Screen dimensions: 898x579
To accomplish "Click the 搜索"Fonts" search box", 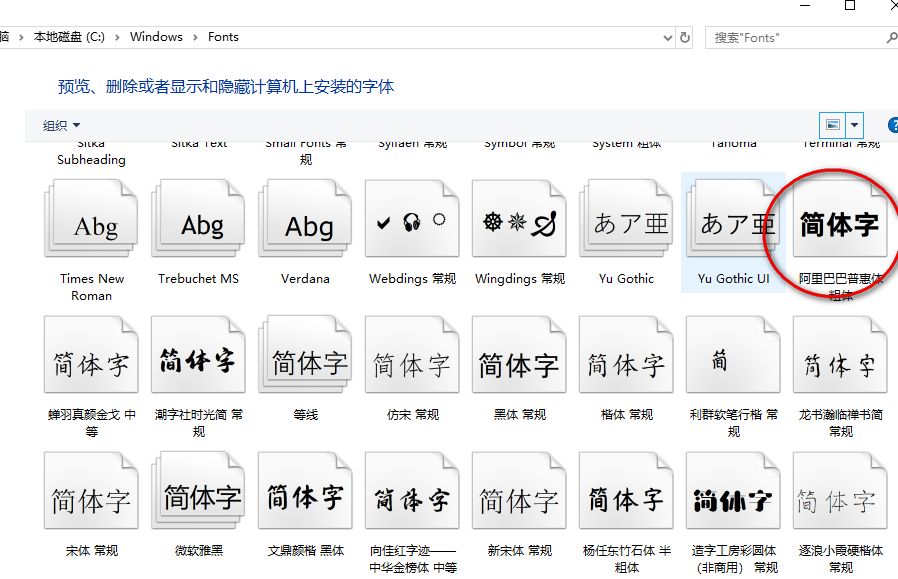I will pyautogui.click(x=795, y=37).
